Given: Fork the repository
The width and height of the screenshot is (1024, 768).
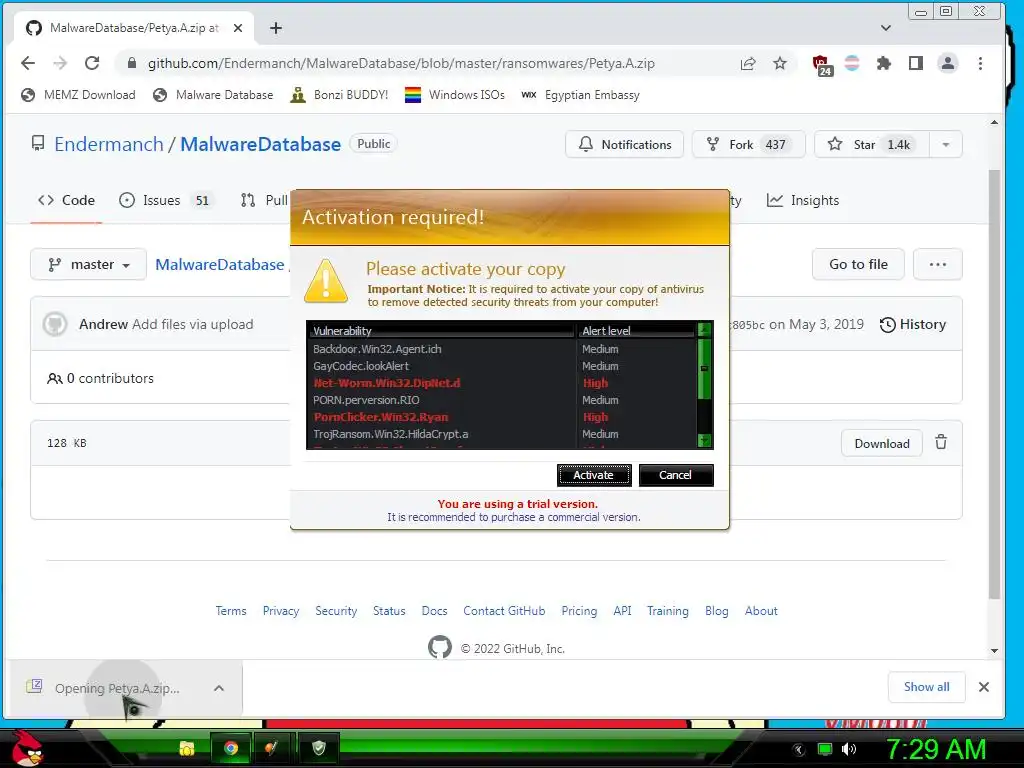Looking at the screenshot, I should coord(748,144).
